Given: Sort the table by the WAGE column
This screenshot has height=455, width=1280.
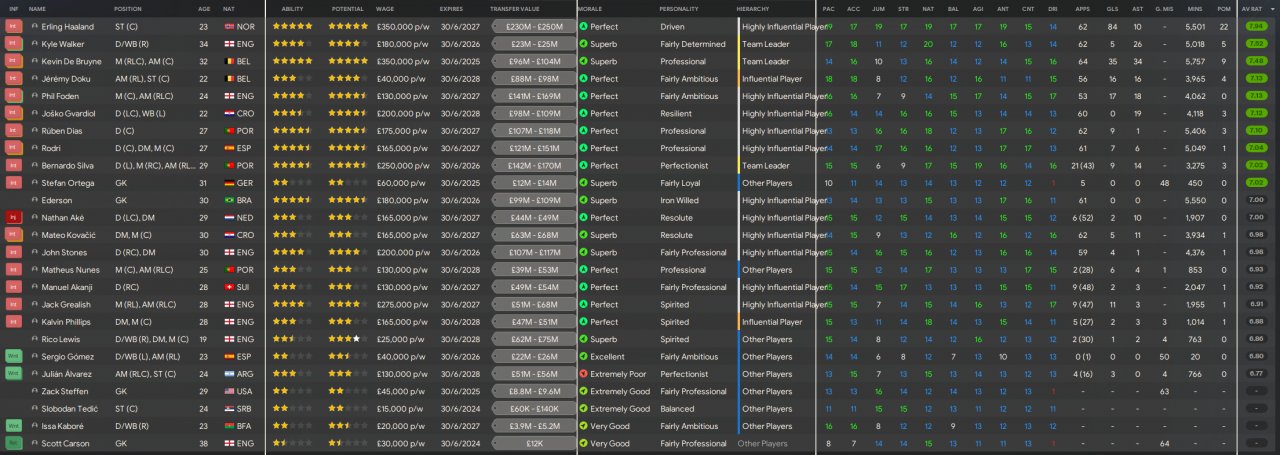Looking at the screenshot, I should [x=385, y=8].
